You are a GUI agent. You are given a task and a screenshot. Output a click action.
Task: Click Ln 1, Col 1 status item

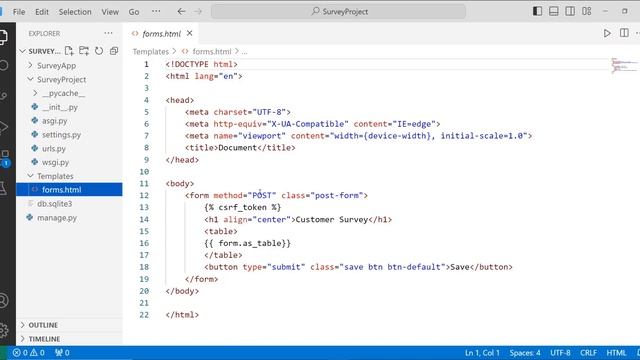click(x=482, y=353)
